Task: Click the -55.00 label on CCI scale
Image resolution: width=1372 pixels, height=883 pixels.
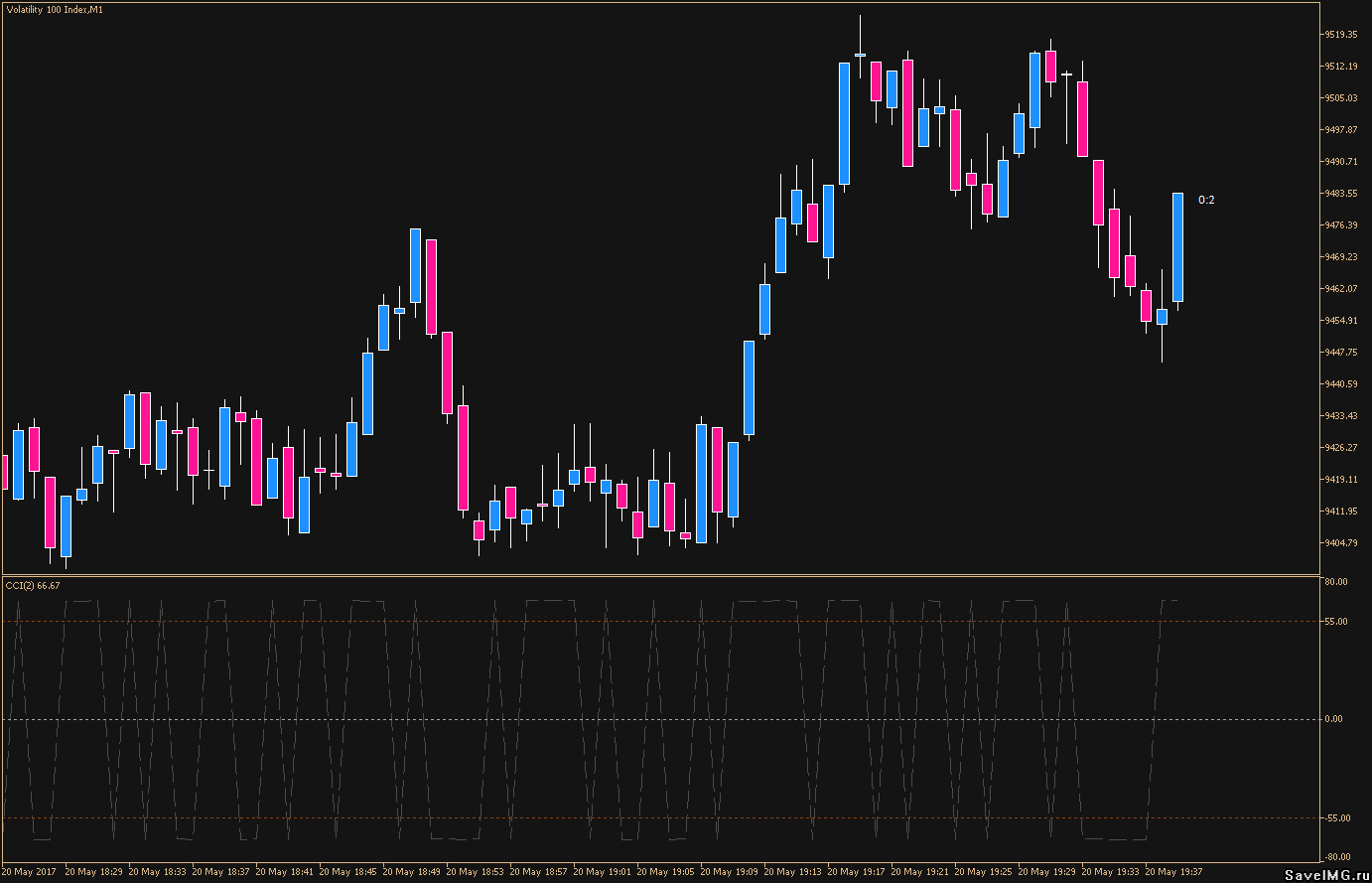Action: click(1335, 817)
